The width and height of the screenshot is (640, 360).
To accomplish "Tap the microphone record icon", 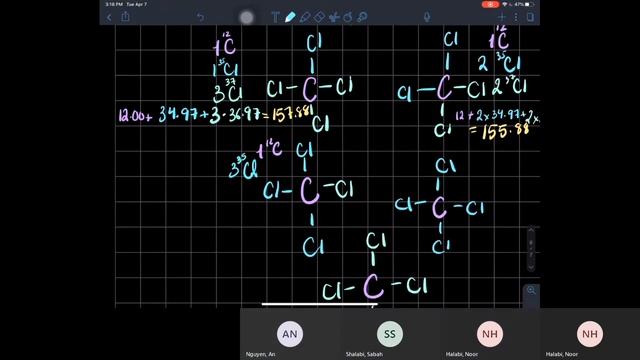I will coord(427,17).
